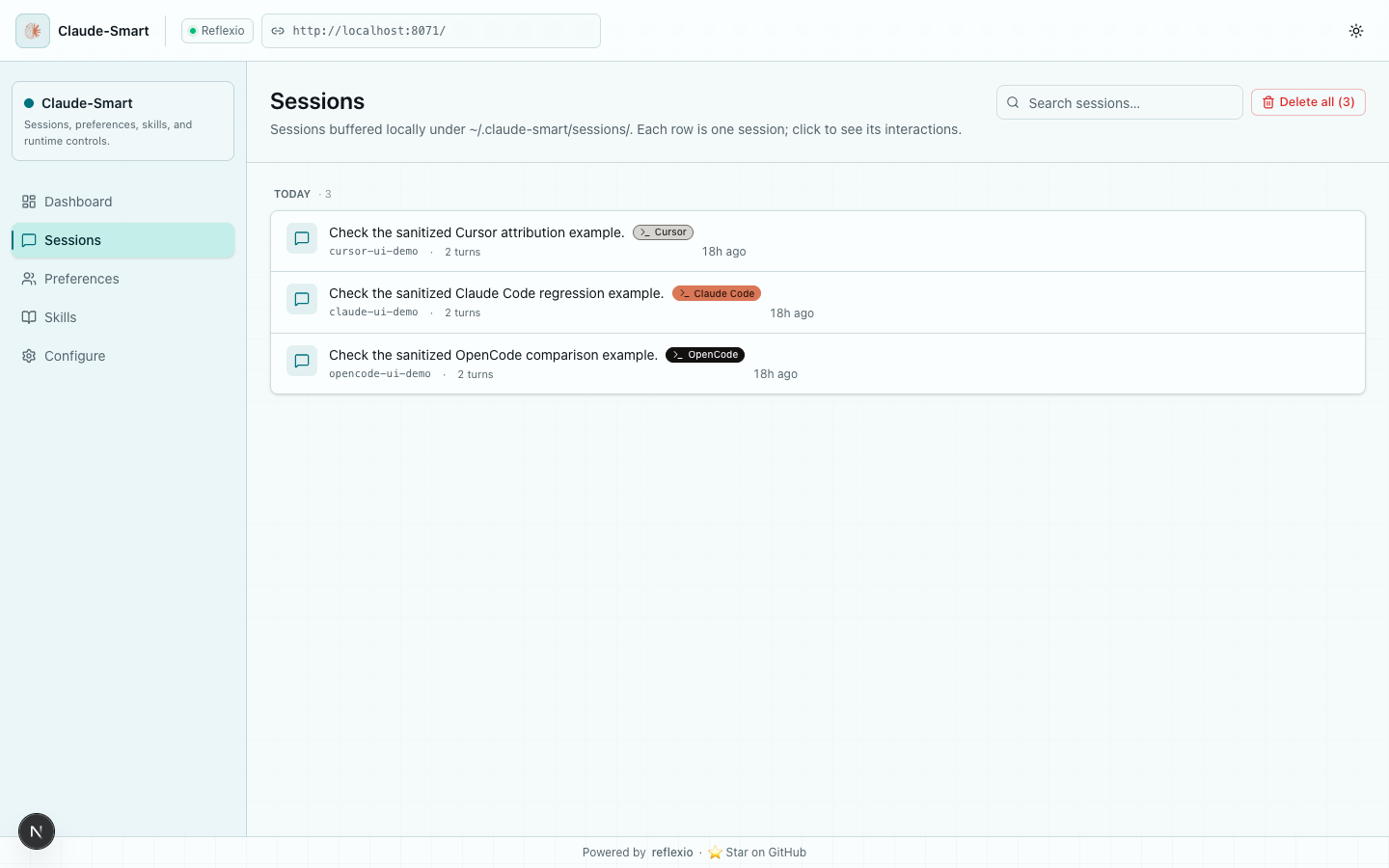
Task: Click the orange Claude Code badge
Action: (x=717, y=293)
